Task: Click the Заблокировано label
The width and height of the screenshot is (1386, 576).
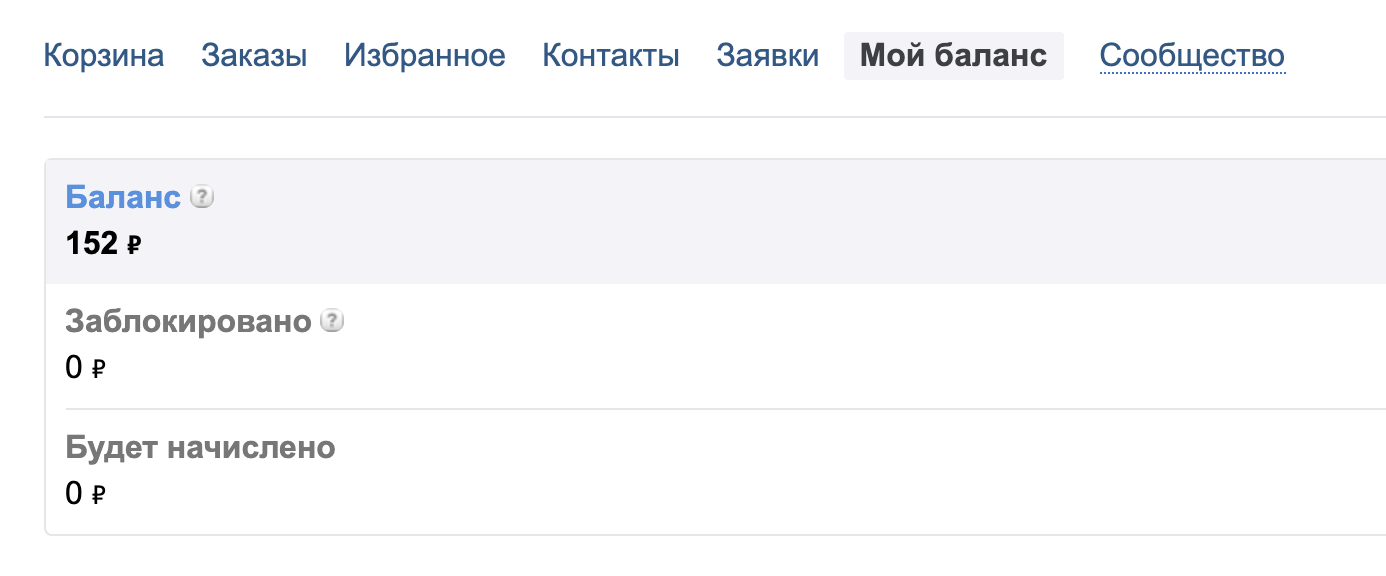Action: click(189, 322)
